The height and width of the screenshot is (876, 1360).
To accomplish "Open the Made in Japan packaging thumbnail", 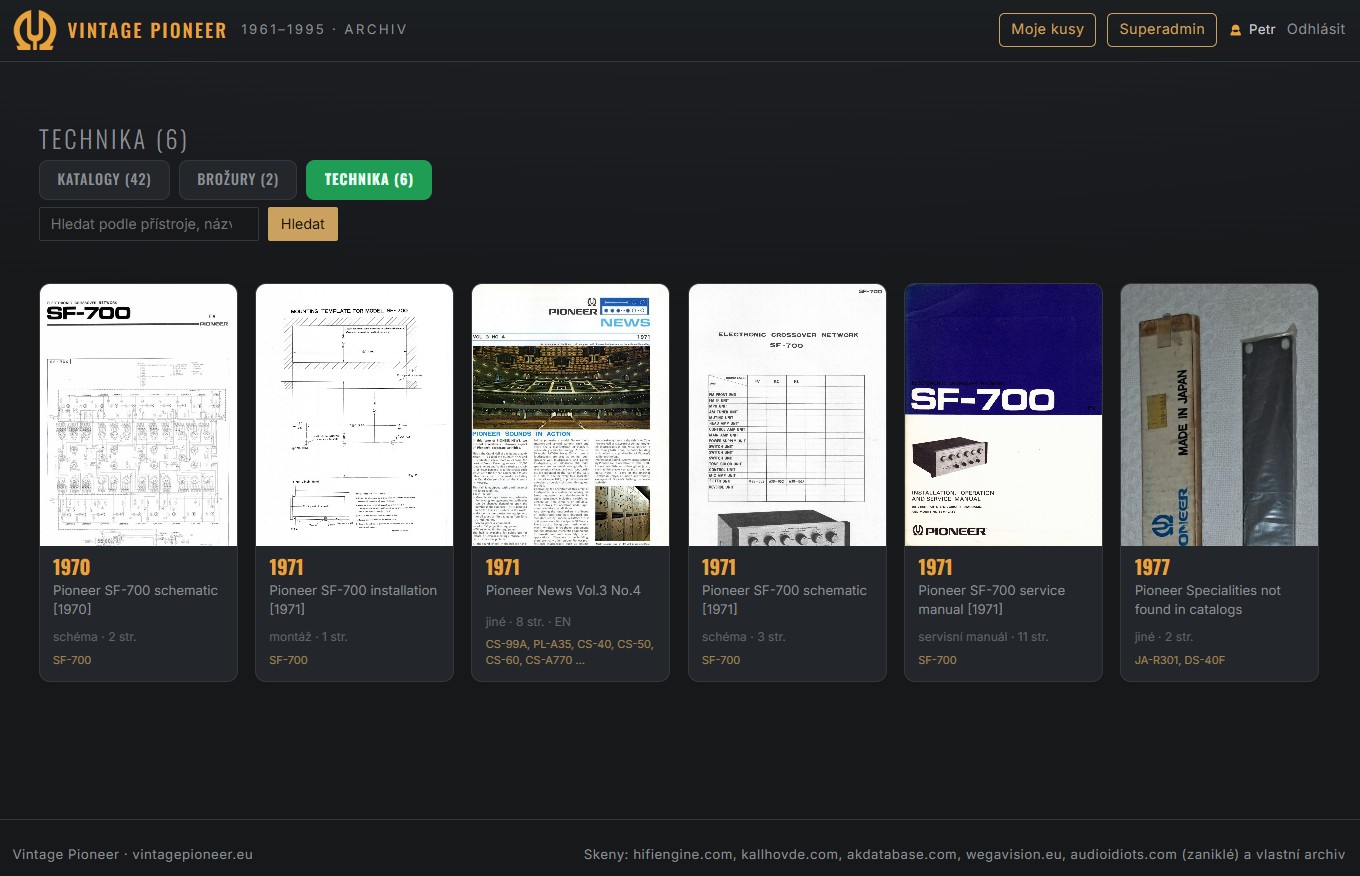I will pyautogui.click(x=1219, y=415).
